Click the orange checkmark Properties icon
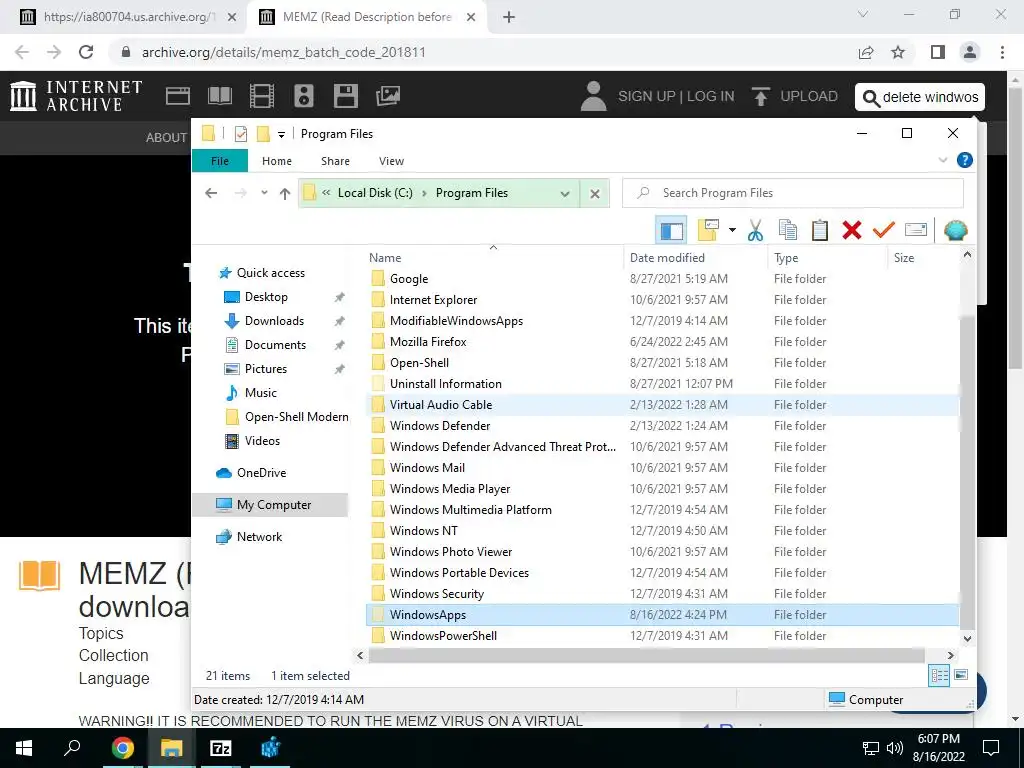Image resolution: width=1024 pixels, height=768 pixels. (x=884, y=230)
